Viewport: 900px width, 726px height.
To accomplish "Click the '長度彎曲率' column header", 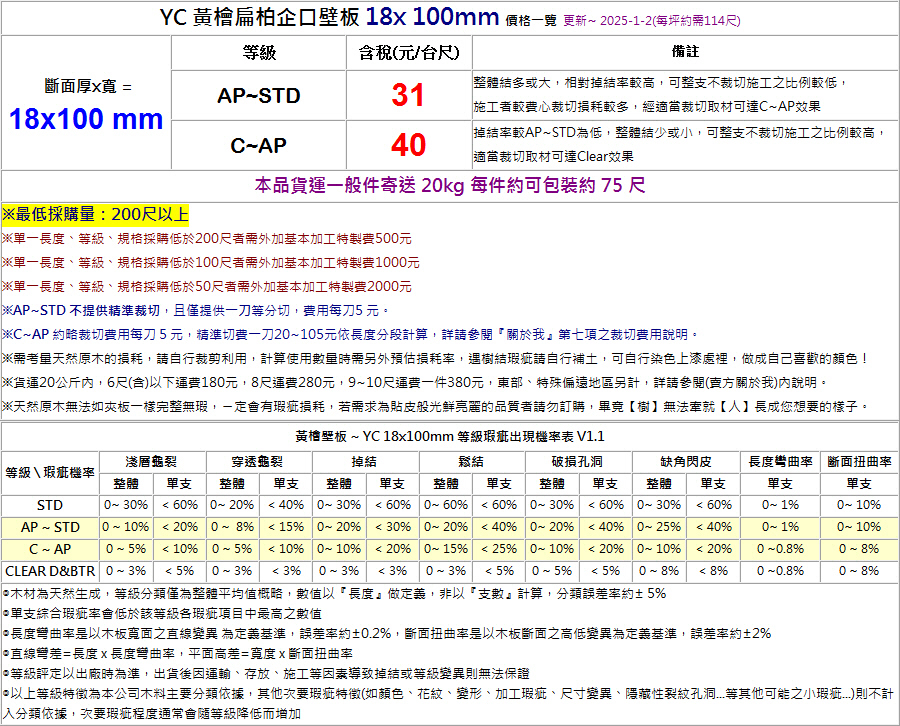I will pos(781,462).
